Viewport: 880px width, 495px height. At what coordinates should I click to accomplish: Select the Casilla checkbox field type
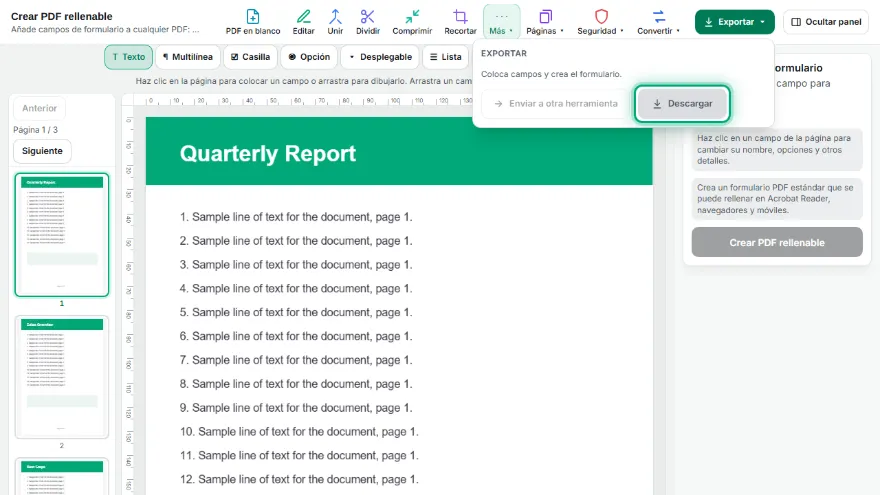coord(250,57)
